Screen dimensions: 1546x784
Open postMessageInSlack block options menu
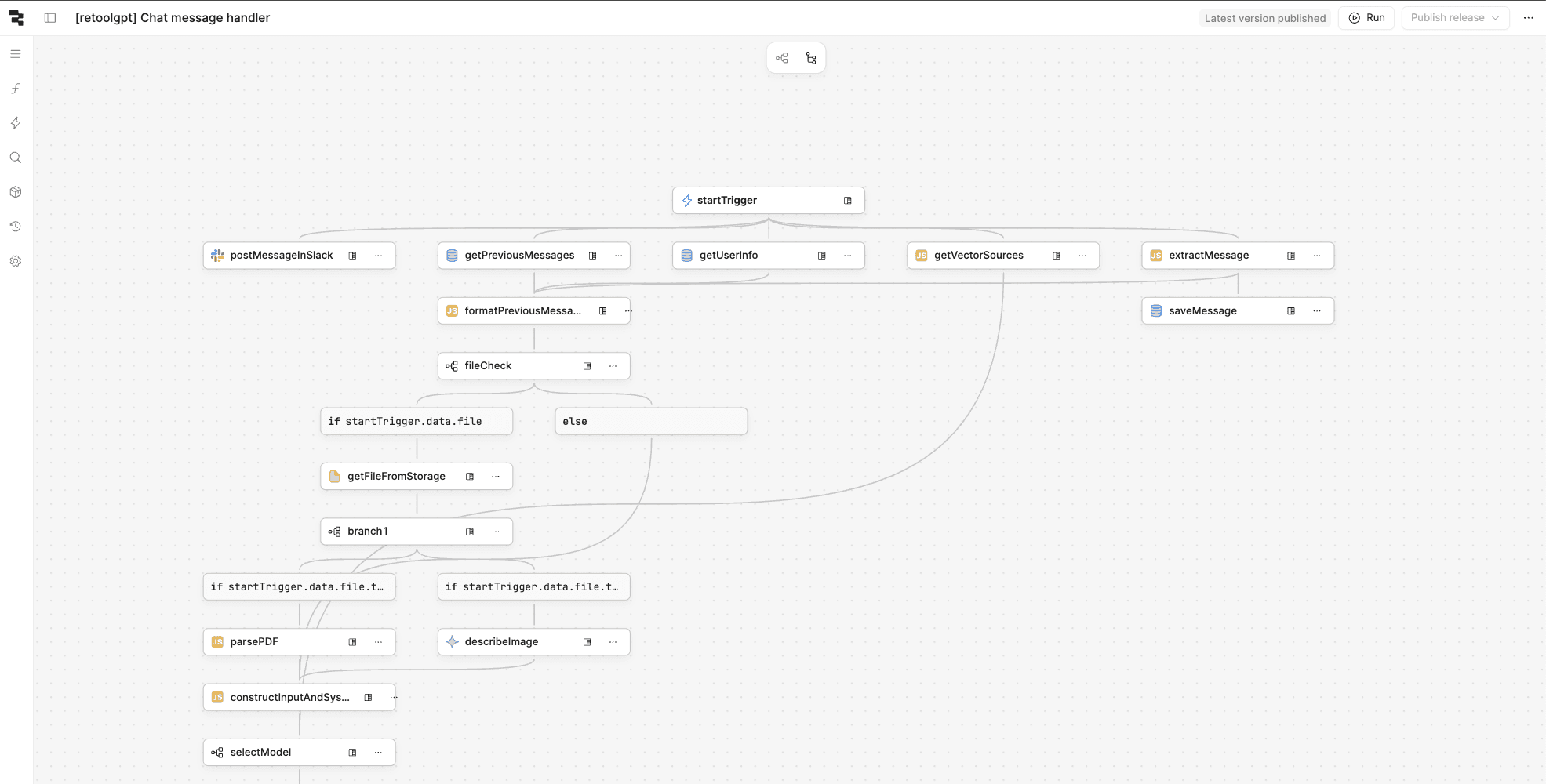pyautogui.click(x=379, y=256)
